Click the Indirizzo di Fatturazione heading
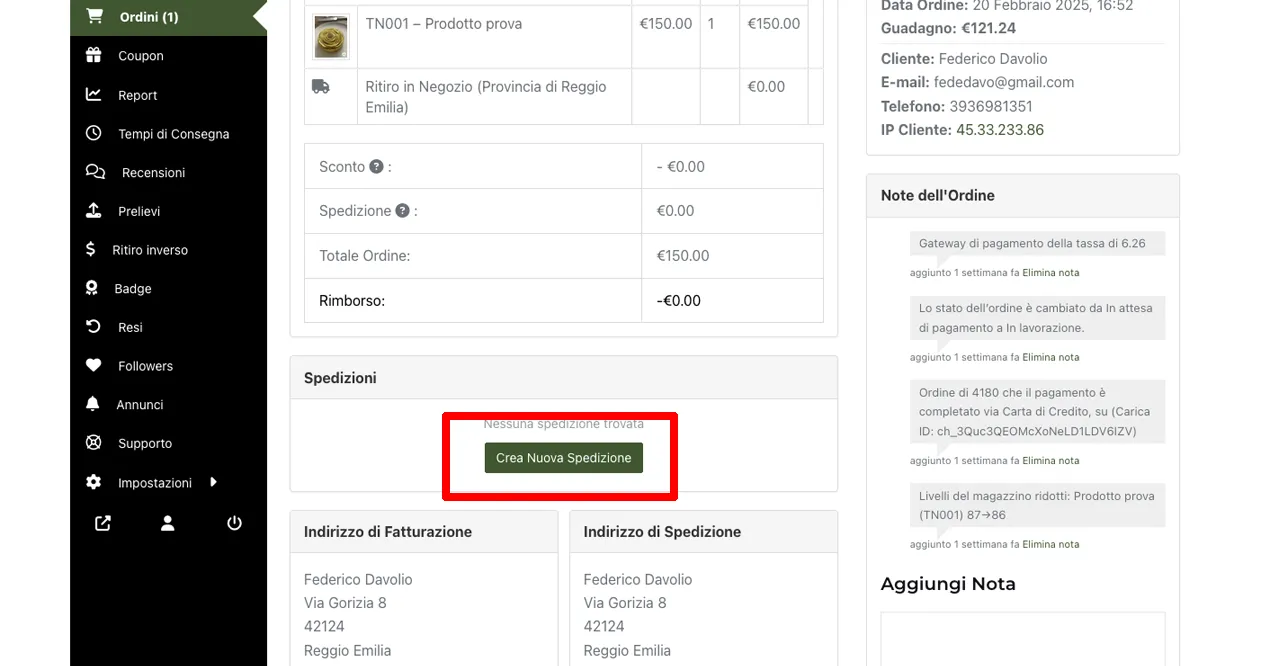 click(x=388, y=532)
